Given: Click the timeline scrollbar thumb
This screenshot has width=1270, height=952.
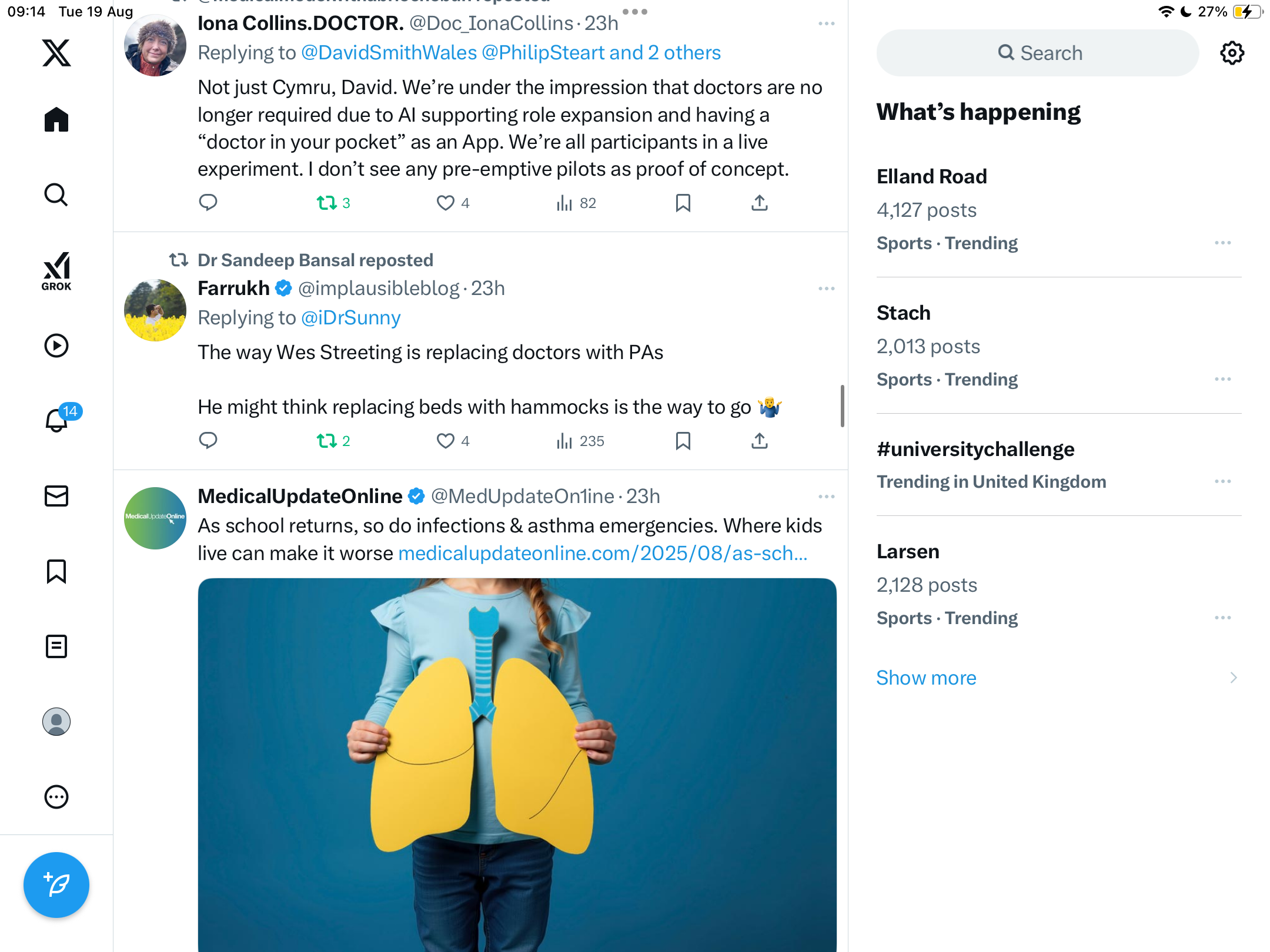Looking at the screenshot, I should click(843, 405).
